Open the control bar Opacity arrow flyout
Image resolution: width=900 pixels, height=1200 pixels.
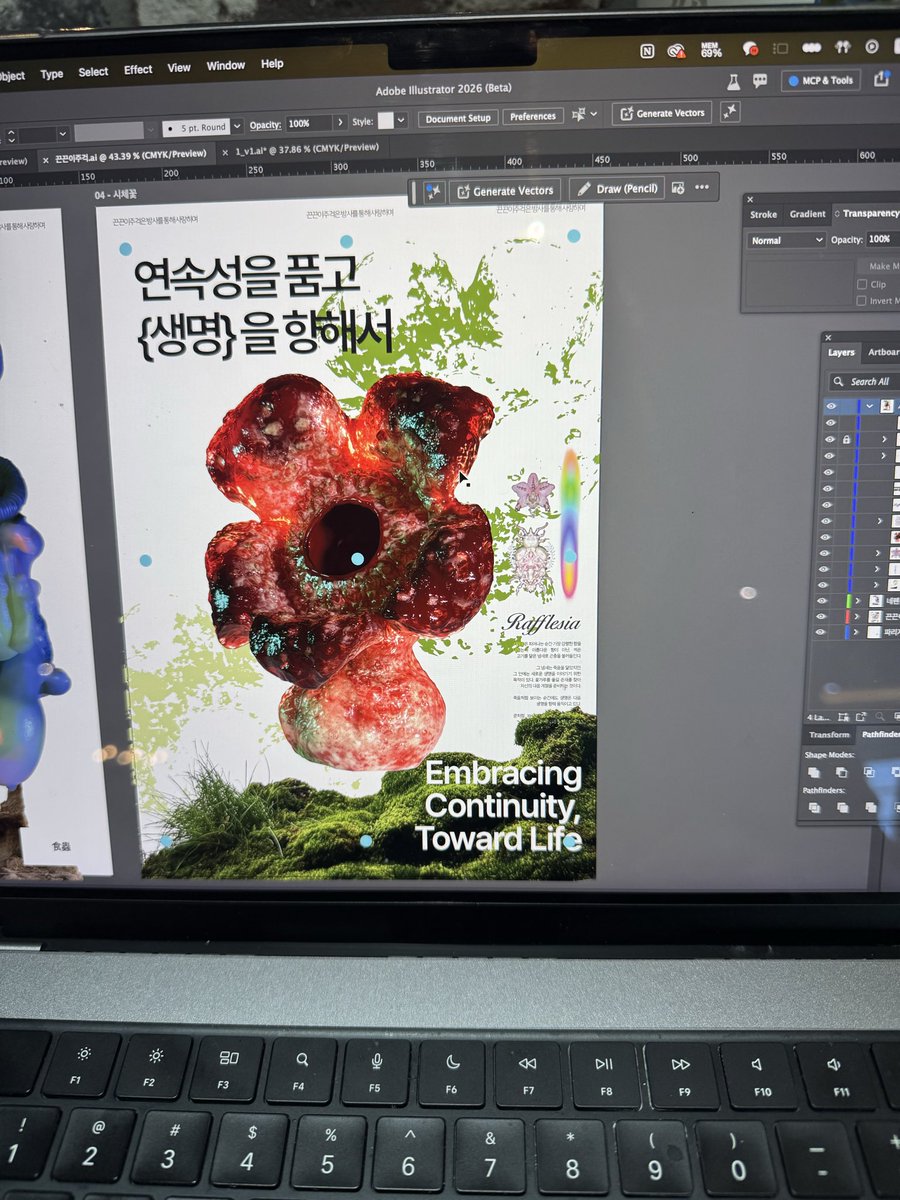[342, 124]
